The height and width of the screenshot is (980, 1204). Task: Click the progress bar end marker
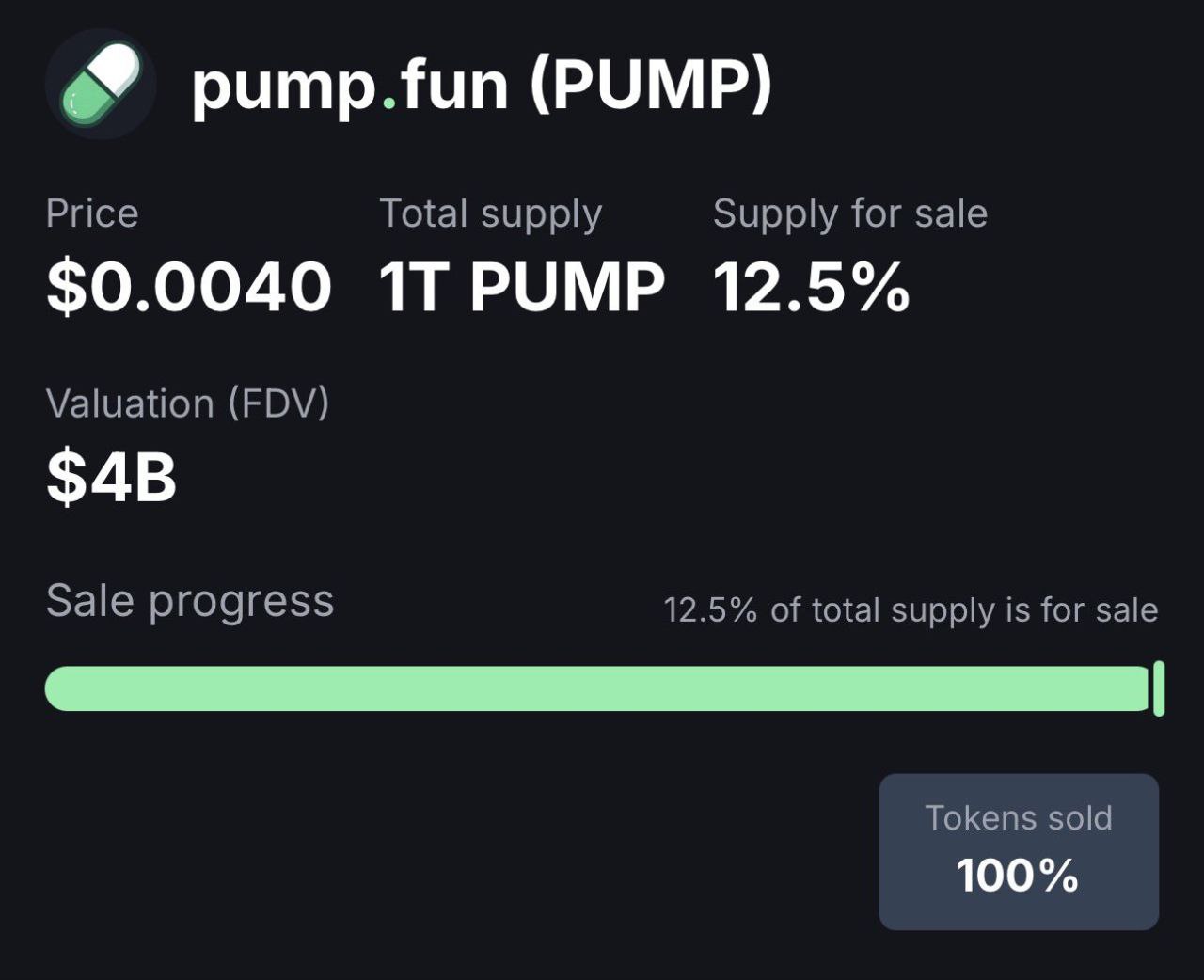pyautogui.click(x=1159, y=688)
